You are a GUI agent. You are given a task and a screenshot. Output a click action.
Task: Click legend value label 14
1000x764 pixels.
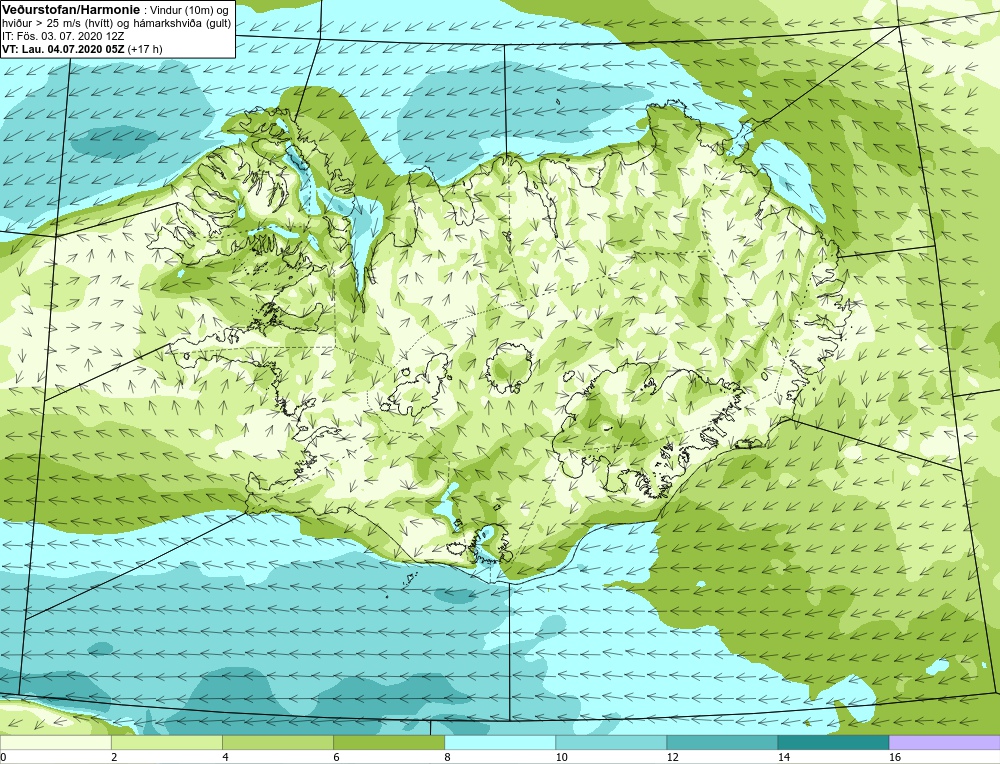tap(784, 757)
